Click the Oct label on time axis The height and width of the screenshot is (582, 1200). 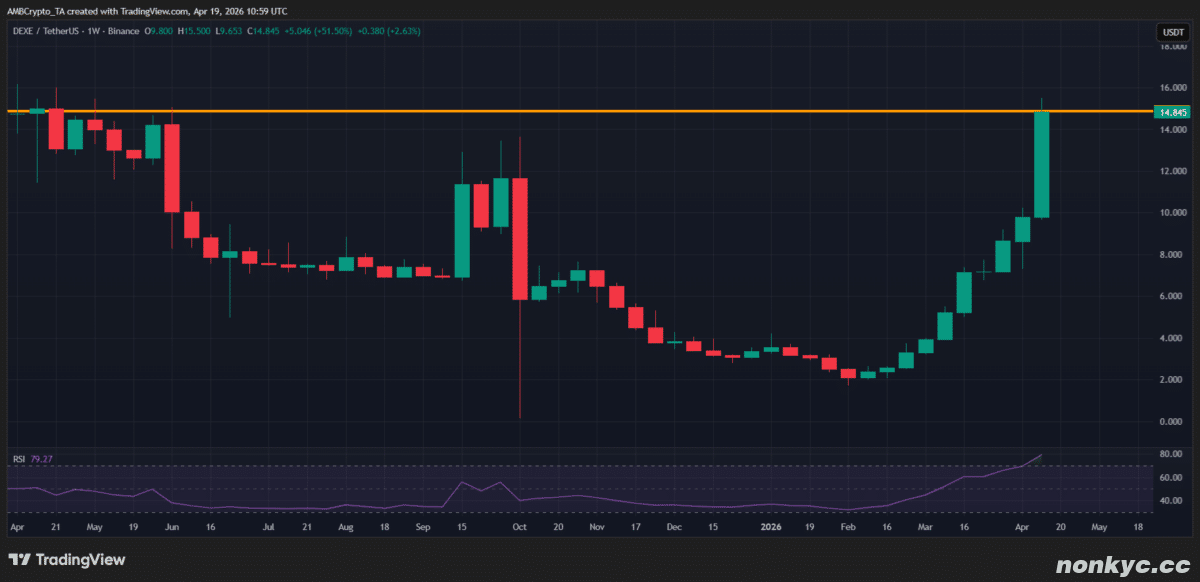520,525
